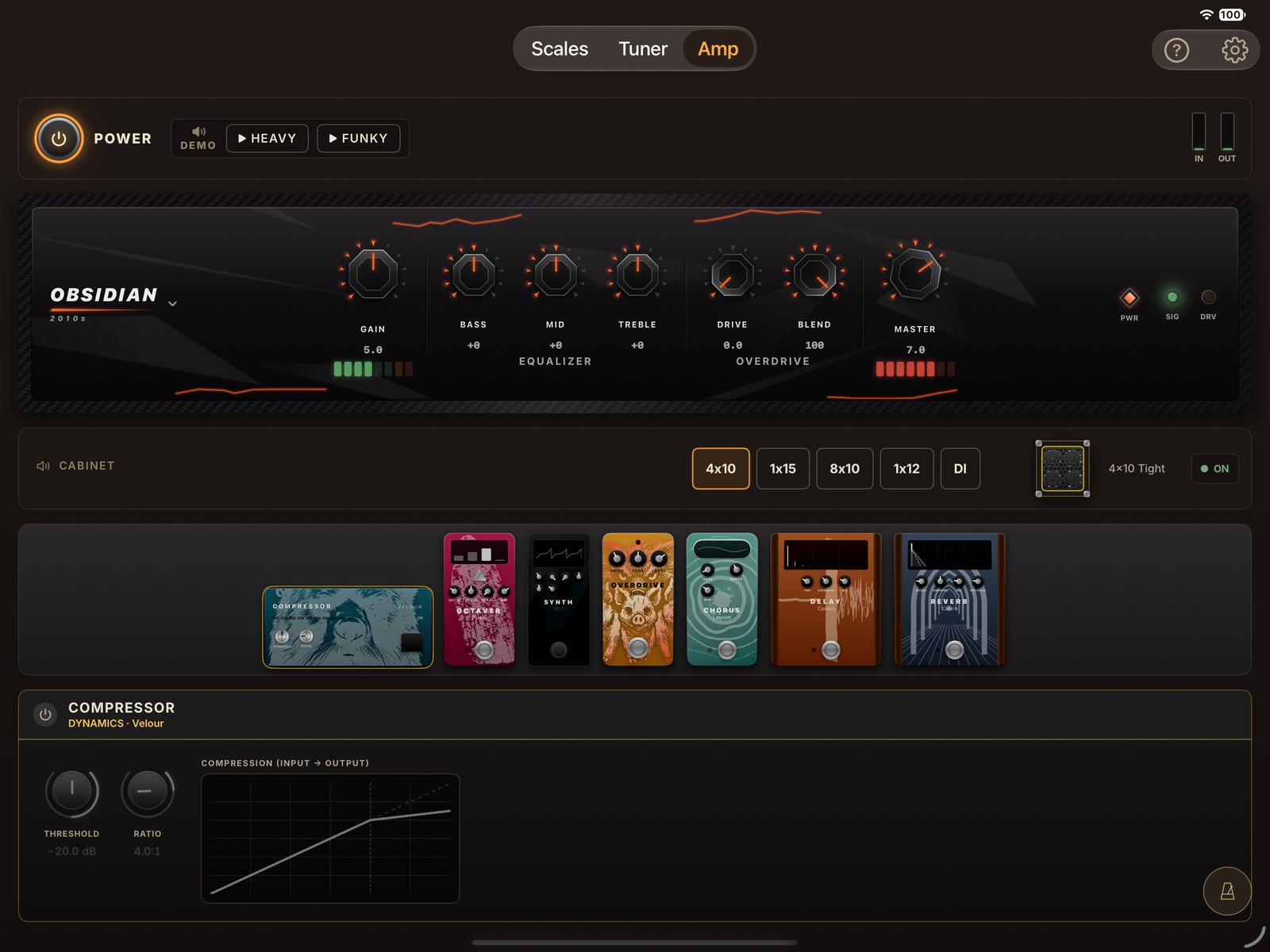The image size is (1270, 952).
Task: Check the Wi-Fi status icon
Action: (x=1206, y=15)
